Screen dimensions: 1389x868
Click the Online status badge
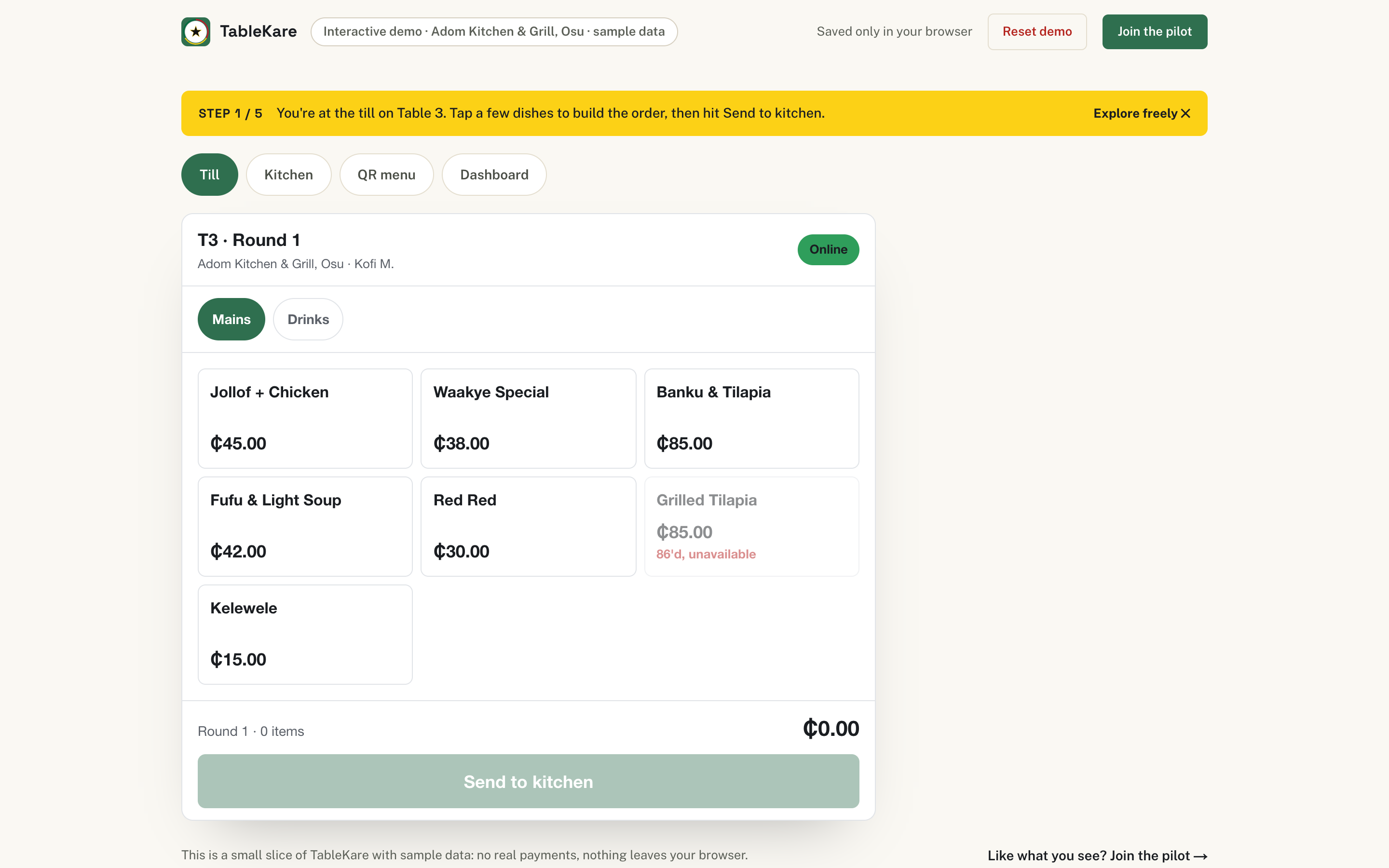pos(828,250)
